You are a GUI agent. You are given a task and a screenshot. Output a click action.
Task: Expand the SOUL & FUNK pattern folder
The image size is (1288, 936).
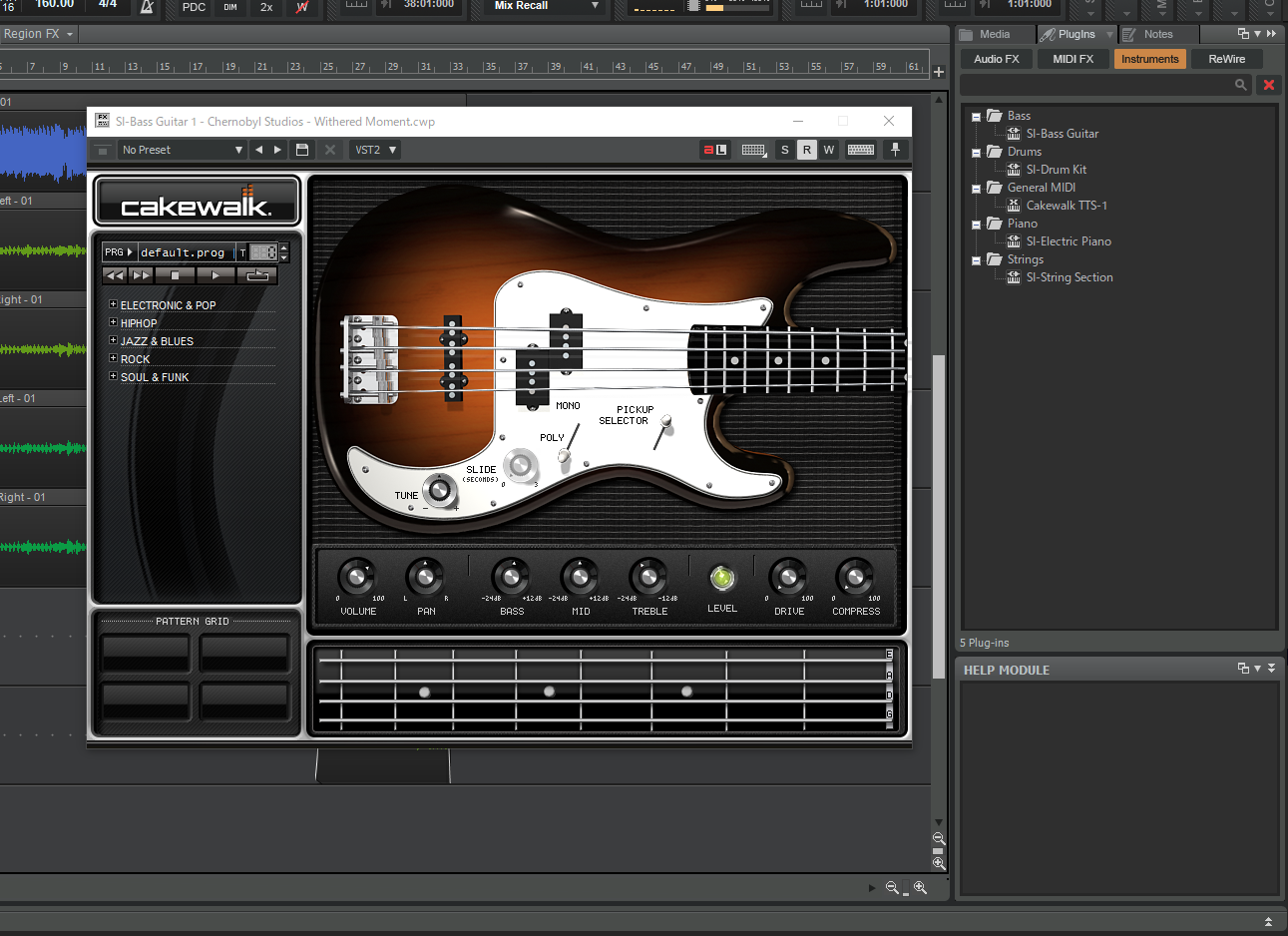113,376
